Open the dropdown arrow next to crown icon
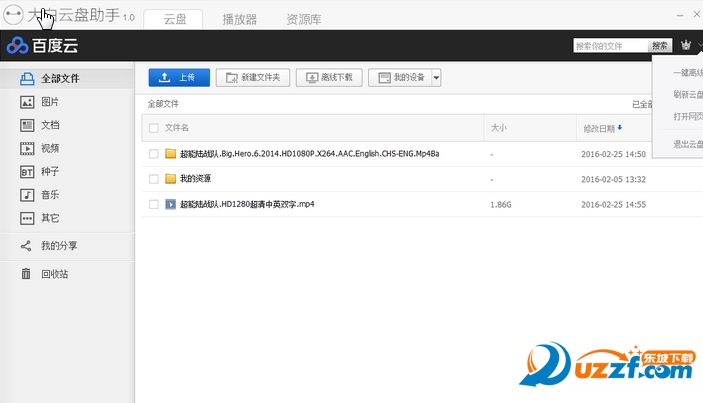Viewport: 703px width, 403px height. click(x=700, y=45)
